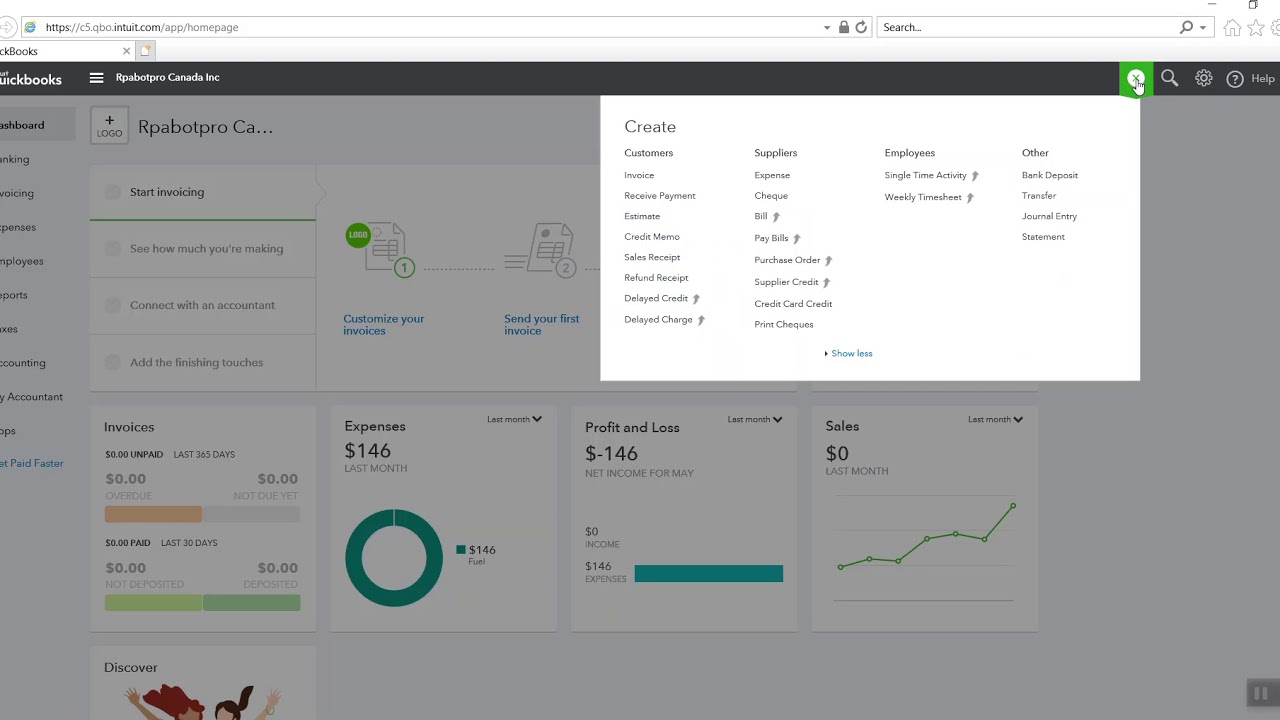This screenshot has width=1280, height=720.
Task: Click the browser refresh icon in the address bar
Action: 861,27
